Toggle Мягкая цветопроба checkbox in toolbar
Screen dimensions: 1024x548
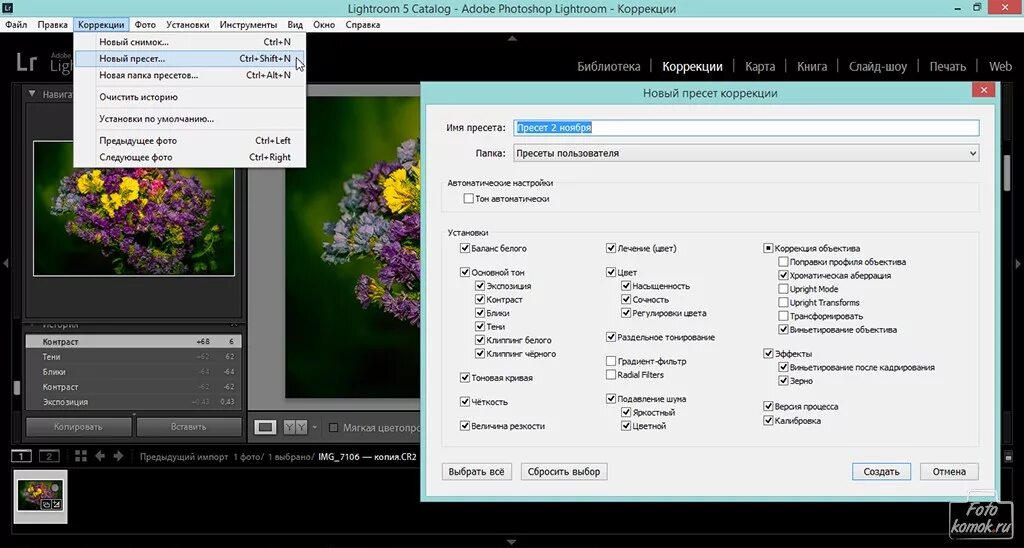click(333, 428)
